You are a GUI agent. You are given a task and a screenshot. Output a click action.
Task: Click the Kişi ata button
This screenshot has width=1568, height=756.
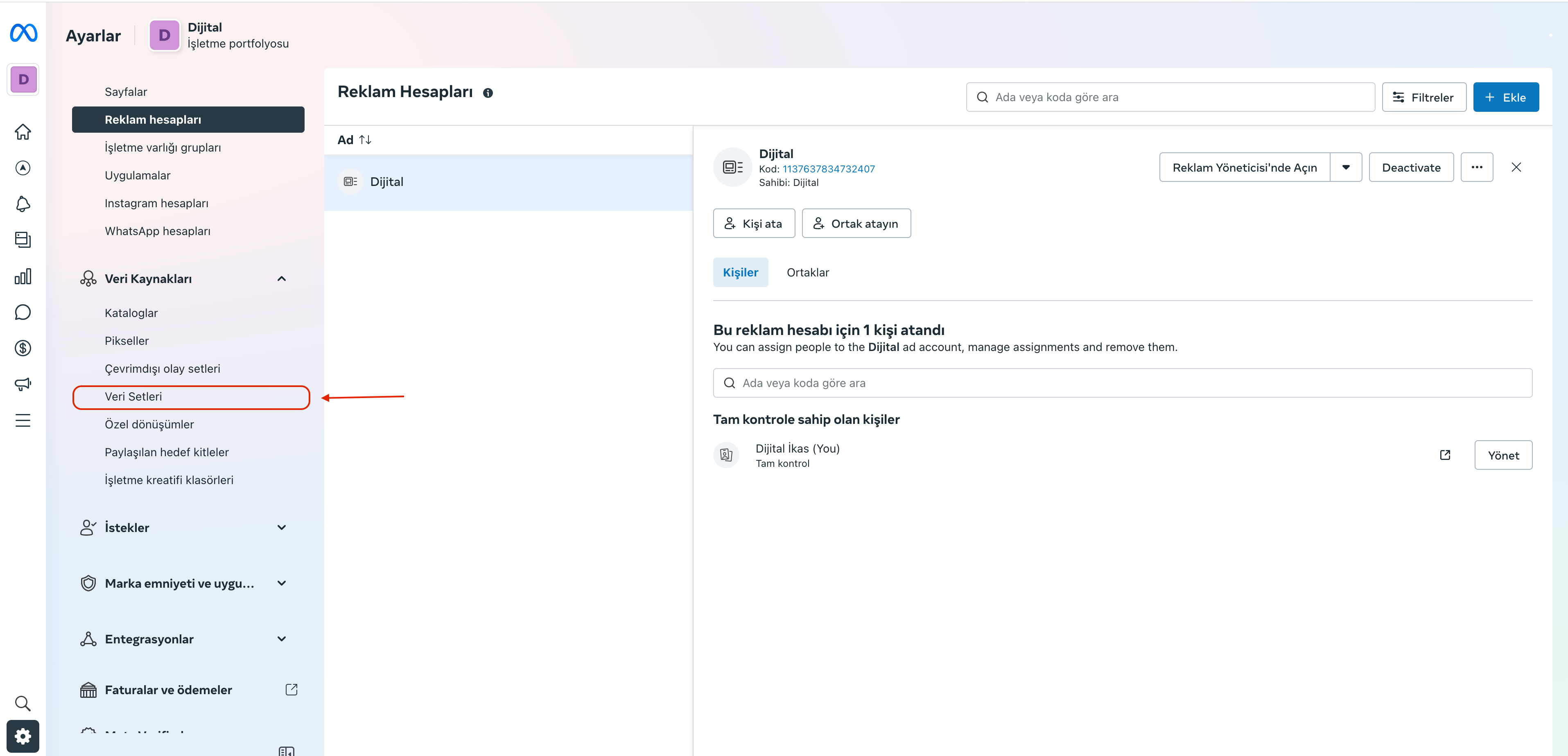[754, 223]
